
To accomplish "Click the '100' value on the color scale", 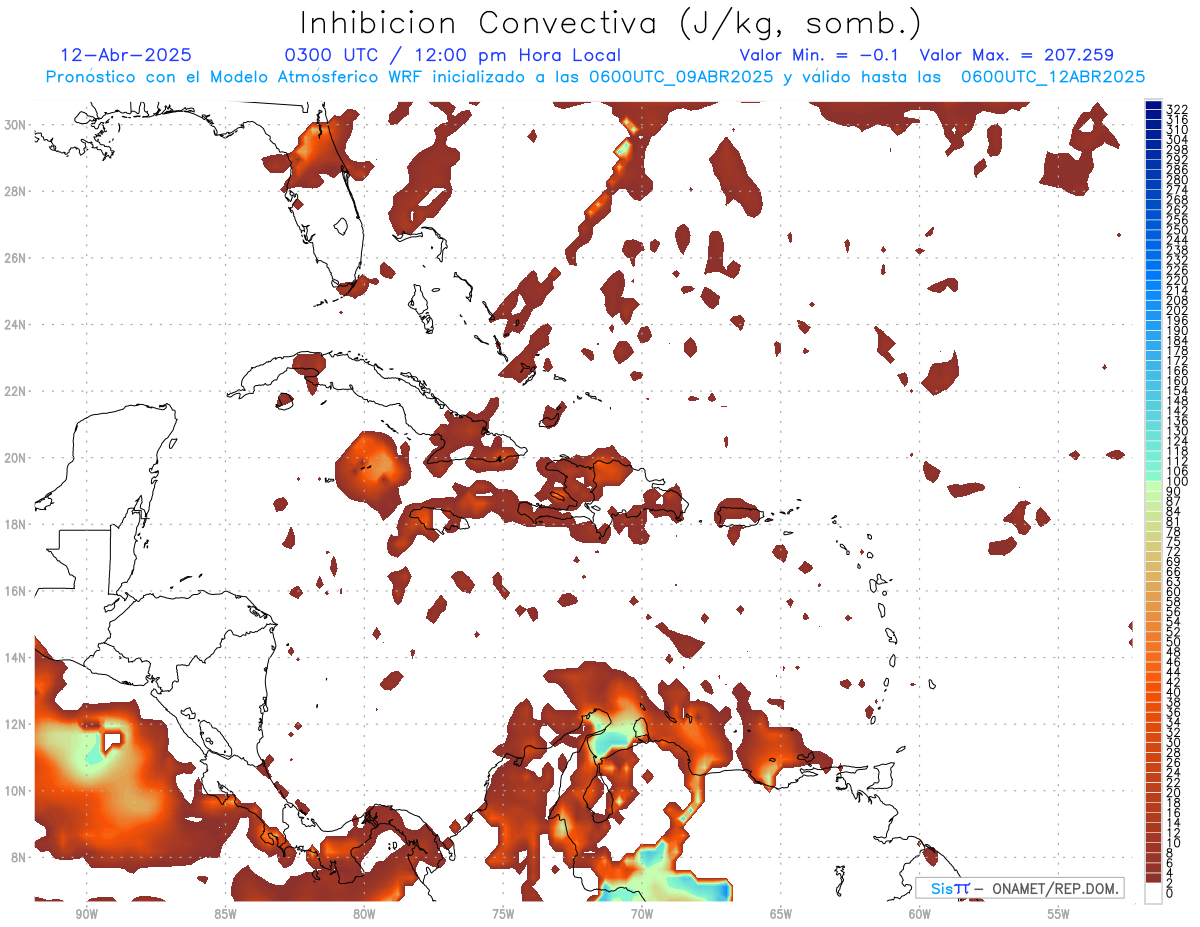I will pos(1177,481).
